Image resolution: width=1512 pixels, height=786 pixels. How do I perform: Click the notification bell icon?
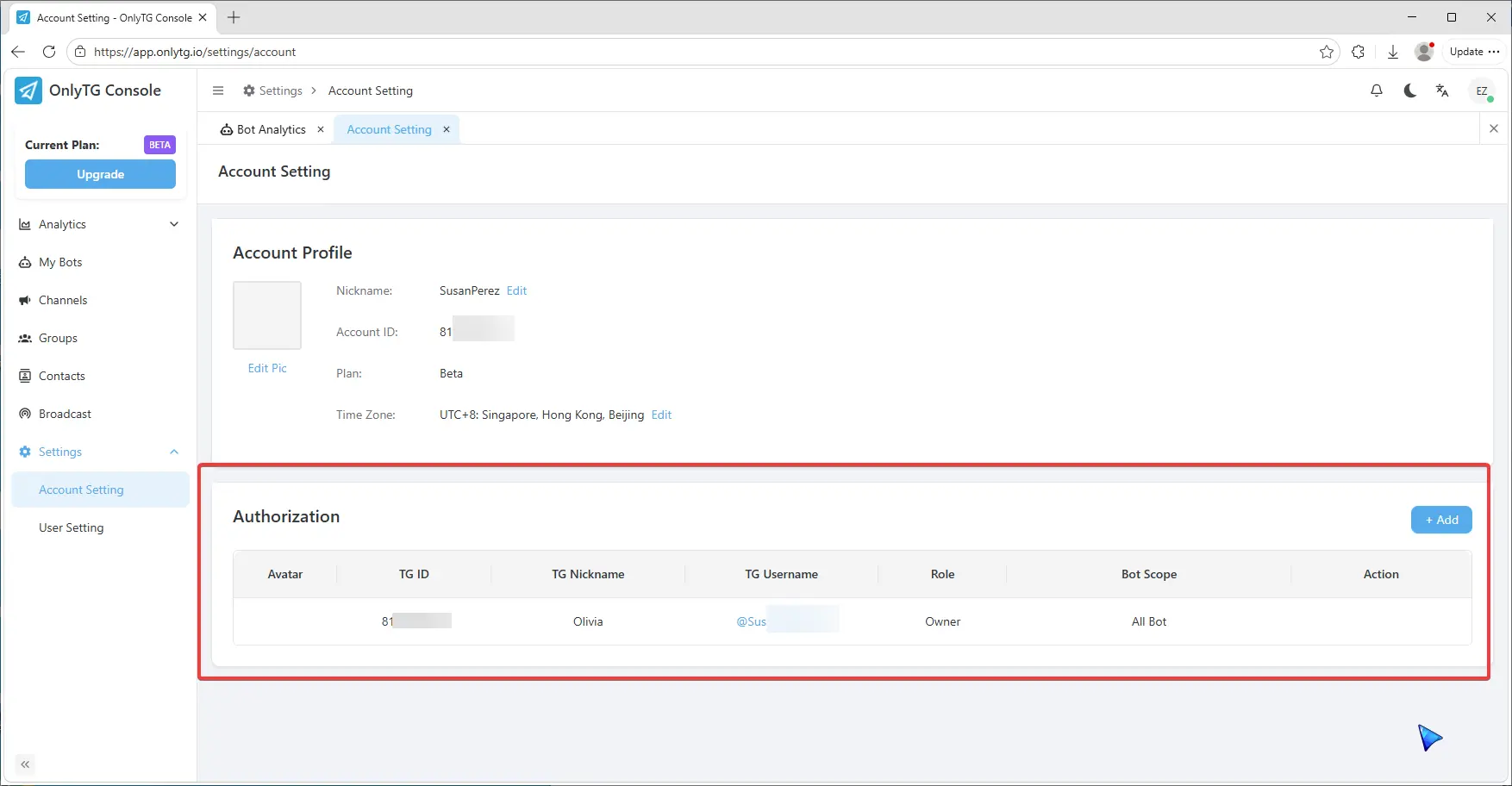pyautogui.click(x=1377, y=90)
